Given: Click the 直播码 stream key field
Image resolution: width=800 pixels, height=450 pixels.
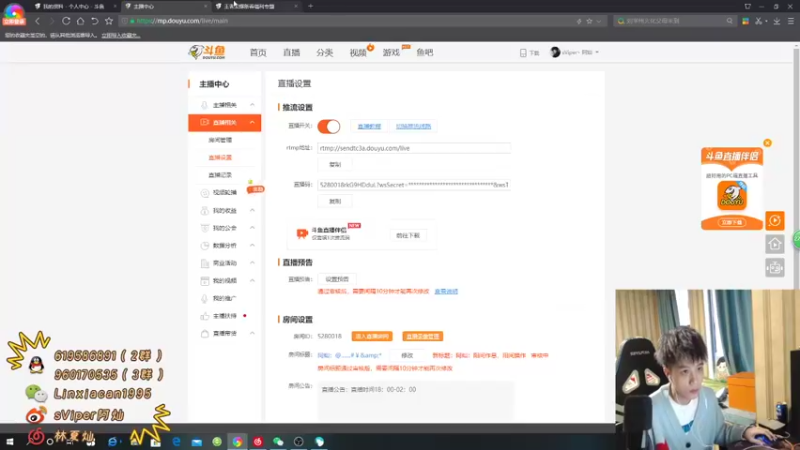Looking at the screenshot, I should [414, 185].
